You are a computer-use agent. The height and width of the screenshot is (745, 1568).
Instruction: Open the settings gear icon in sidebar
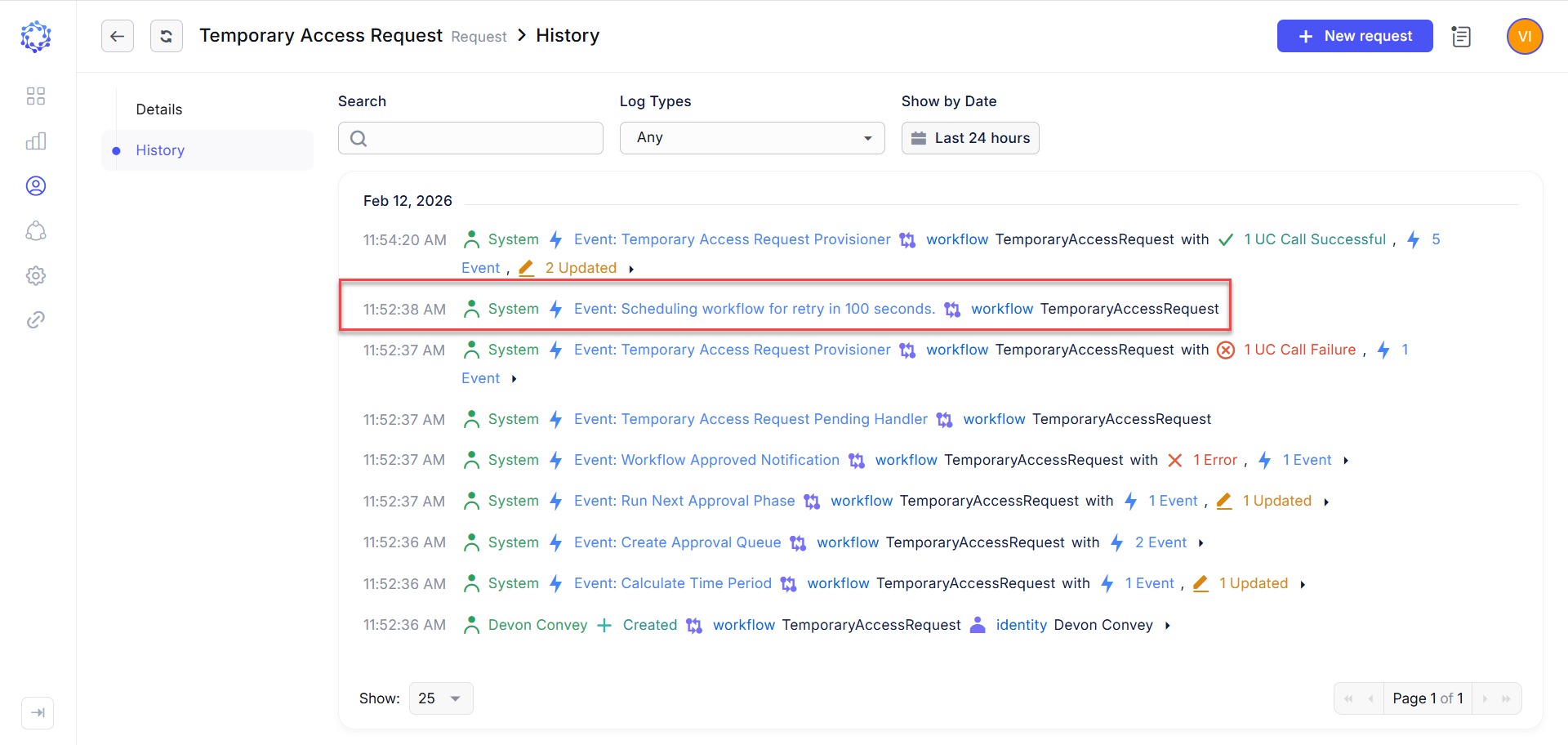[36, 275]
